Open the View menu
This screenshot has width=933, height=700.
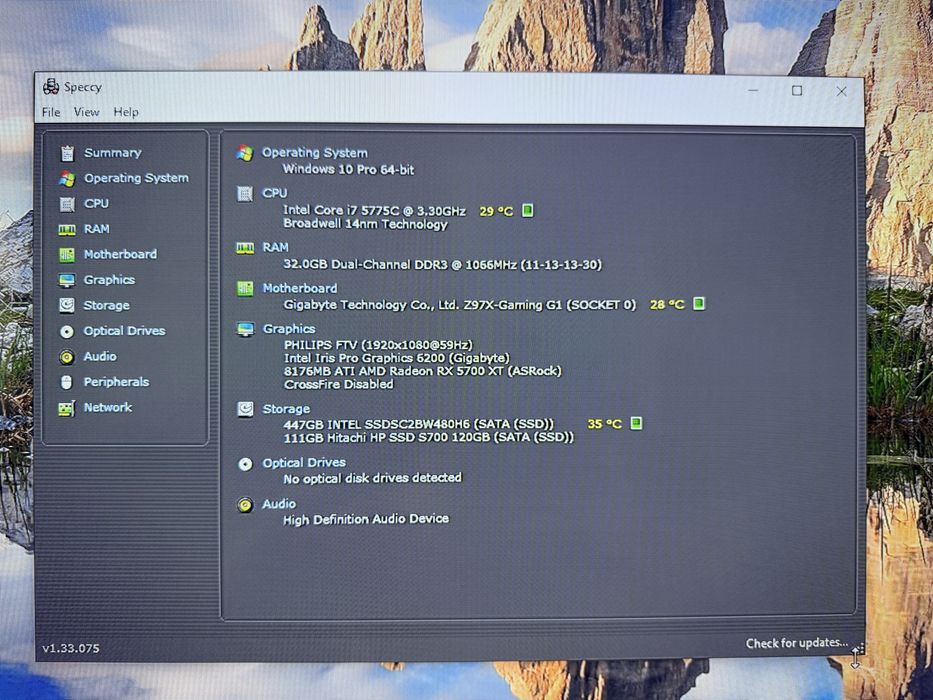point(87,112)
